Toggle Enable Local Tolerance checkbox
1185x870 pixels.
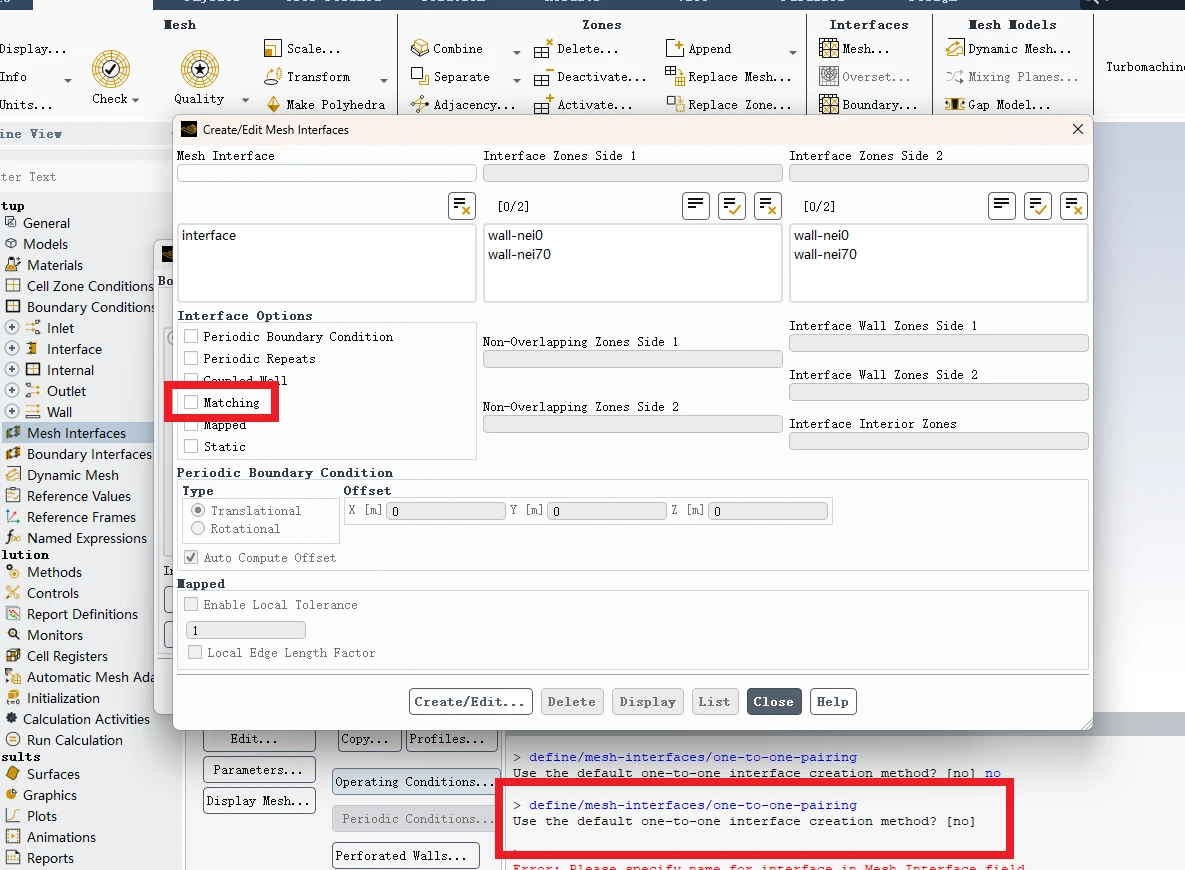point(191,604)
